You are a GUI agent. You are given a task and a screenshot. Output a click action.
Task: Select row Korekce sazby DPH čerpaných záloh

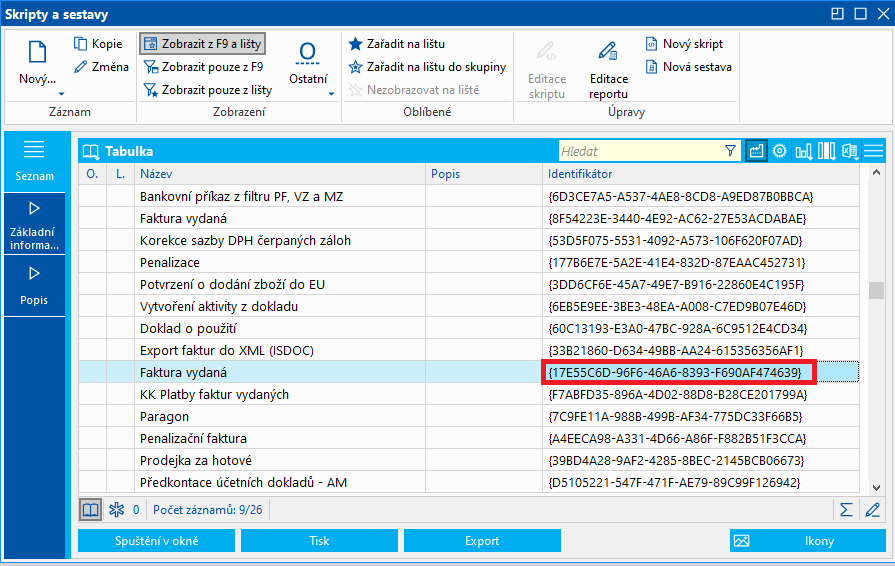(x=469, y=241)
